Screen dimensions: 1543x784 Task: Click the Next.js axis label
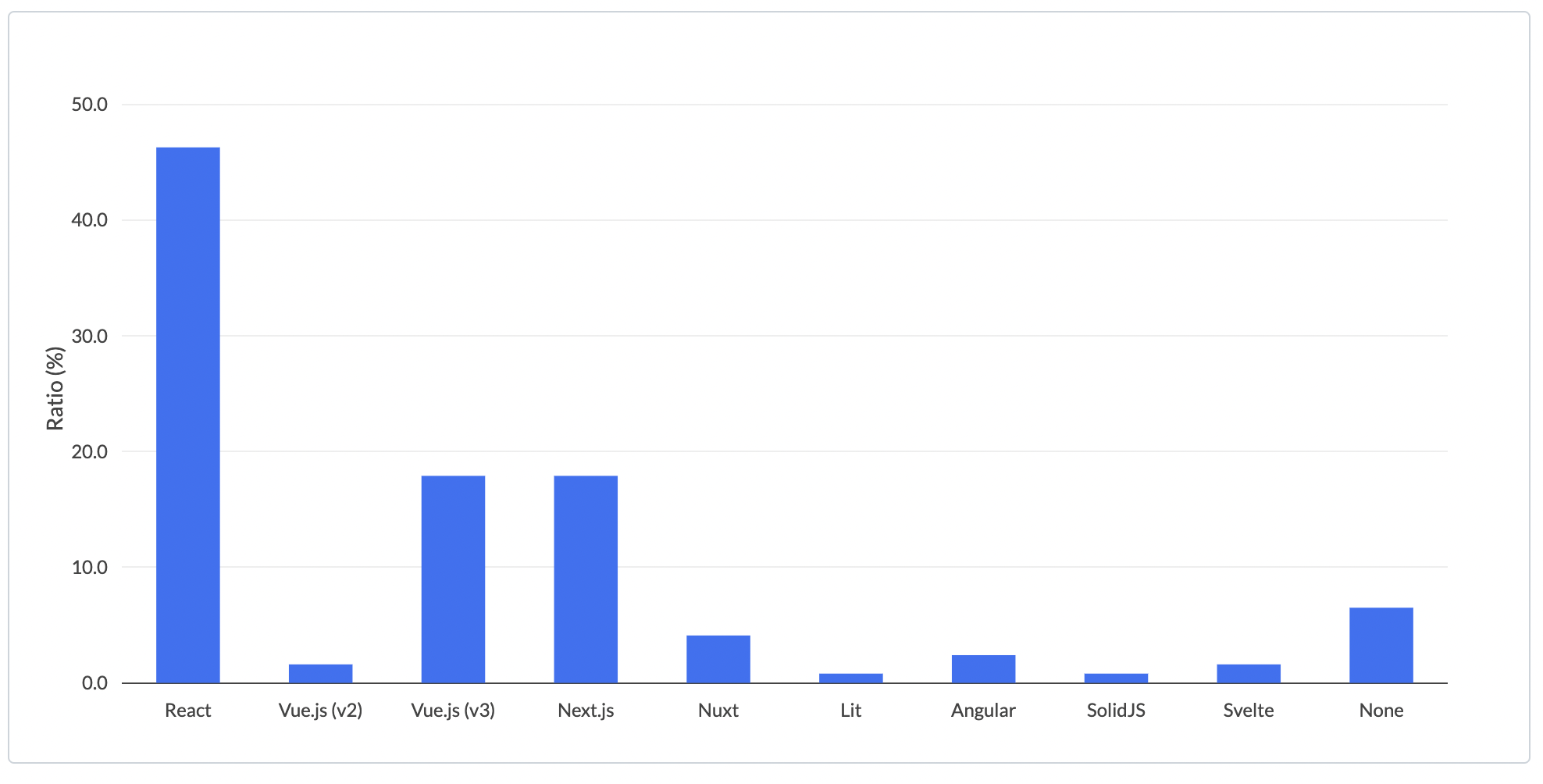coord(586,711)
